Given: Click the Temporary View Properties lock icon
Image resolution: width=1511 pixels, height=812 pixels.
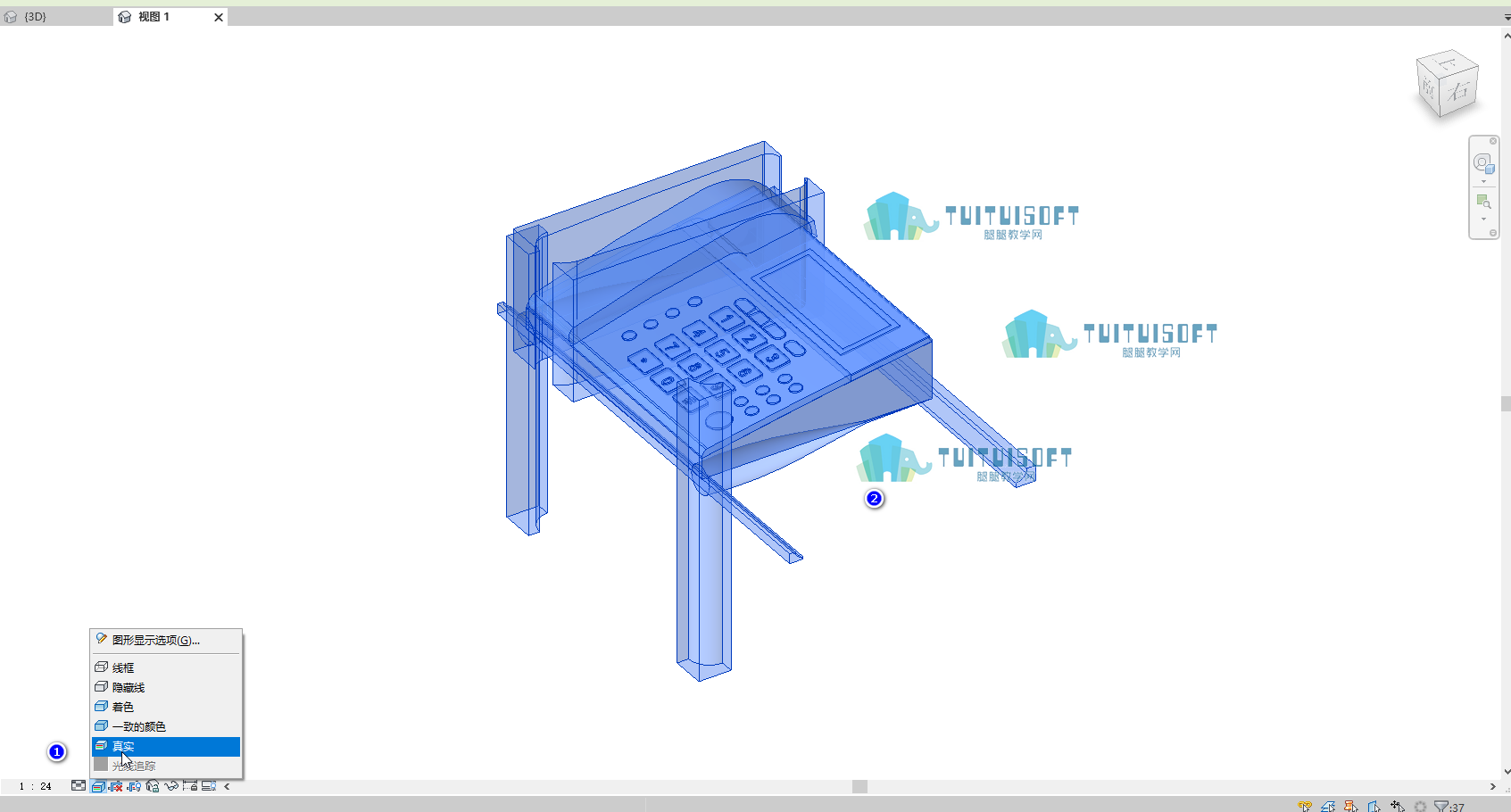Looking at the screenshot, I should coord(190,786).
